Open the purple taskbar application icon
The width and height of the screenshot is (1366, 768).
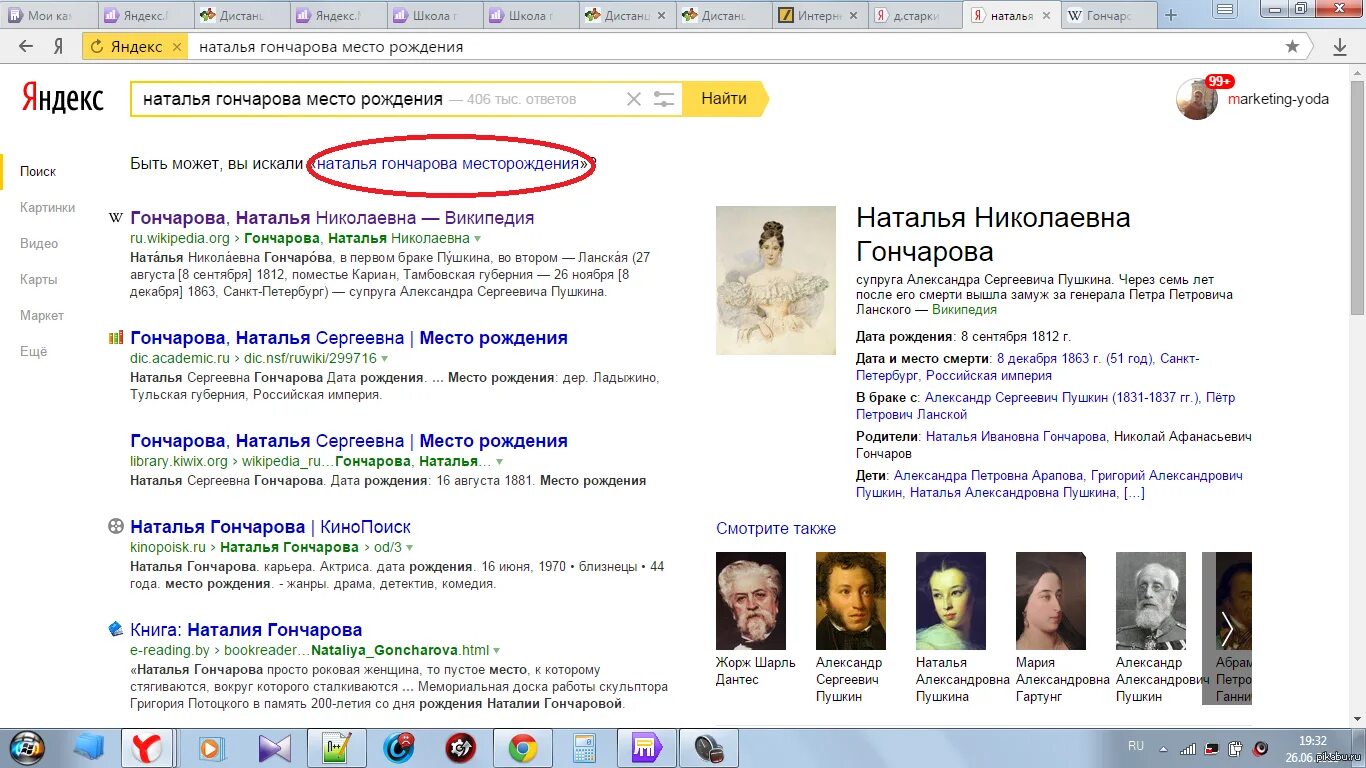point(646,747)
